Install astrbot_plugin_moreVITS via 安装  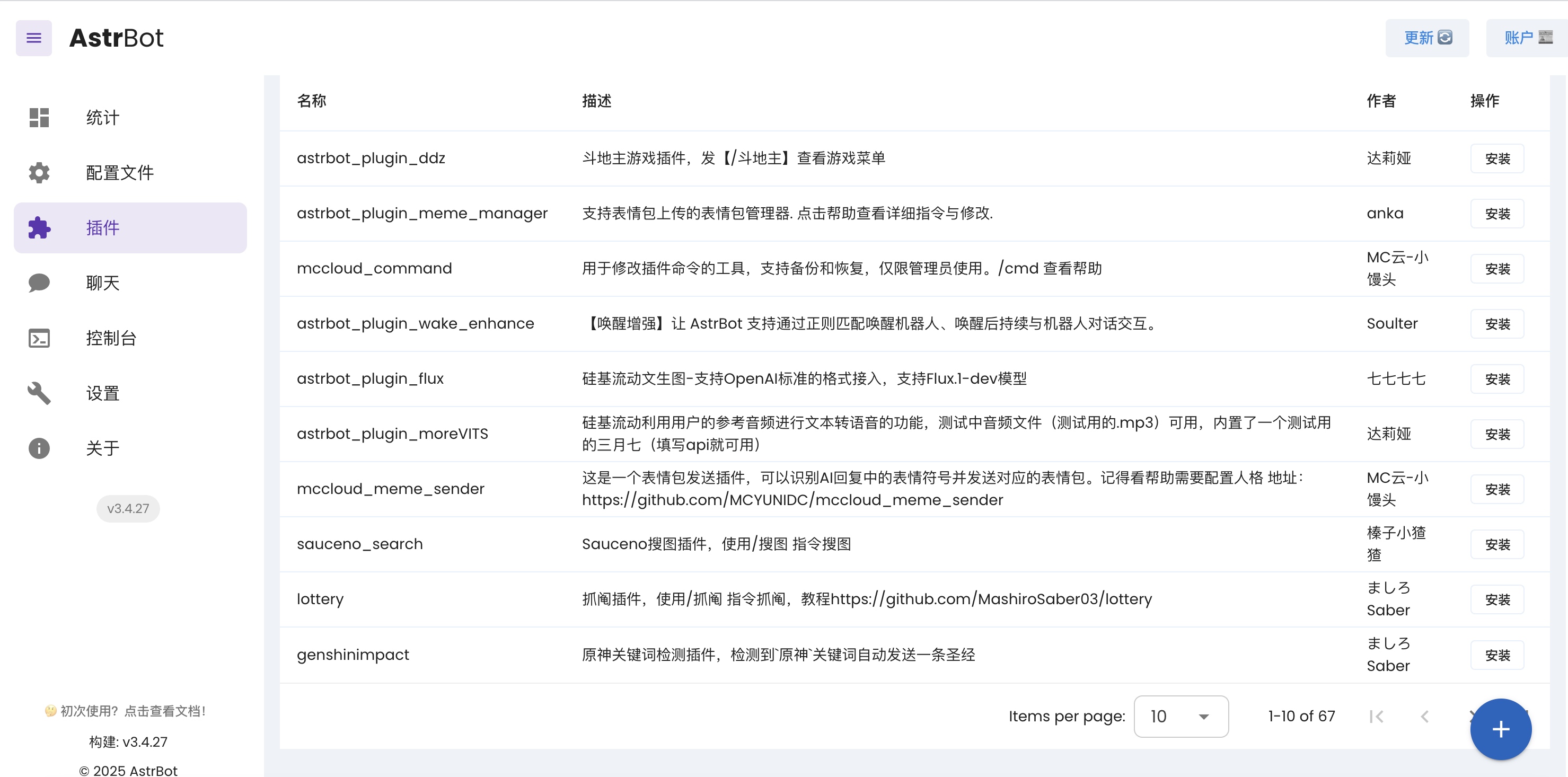coord(1497,435)
